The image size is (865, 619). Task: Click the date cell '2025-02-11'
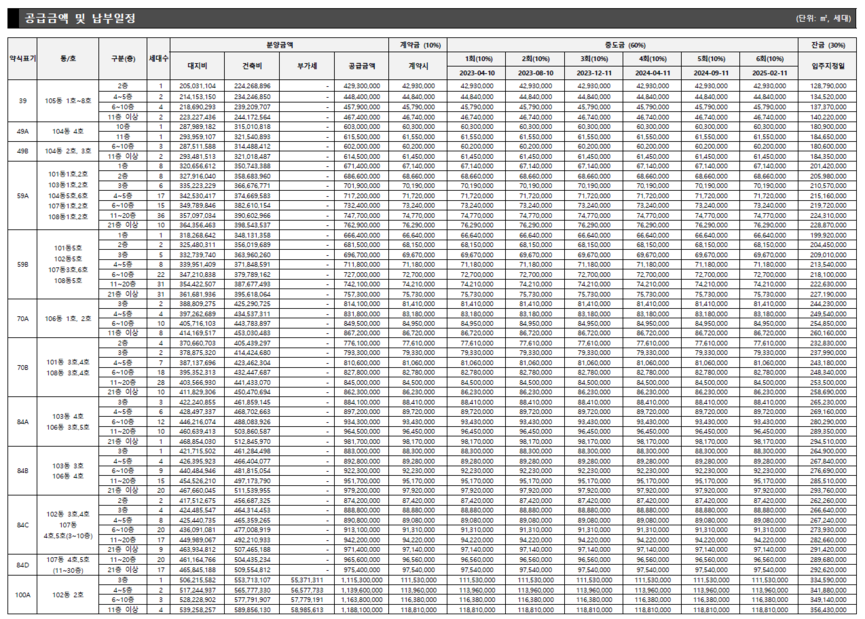(x=769, y=73)
